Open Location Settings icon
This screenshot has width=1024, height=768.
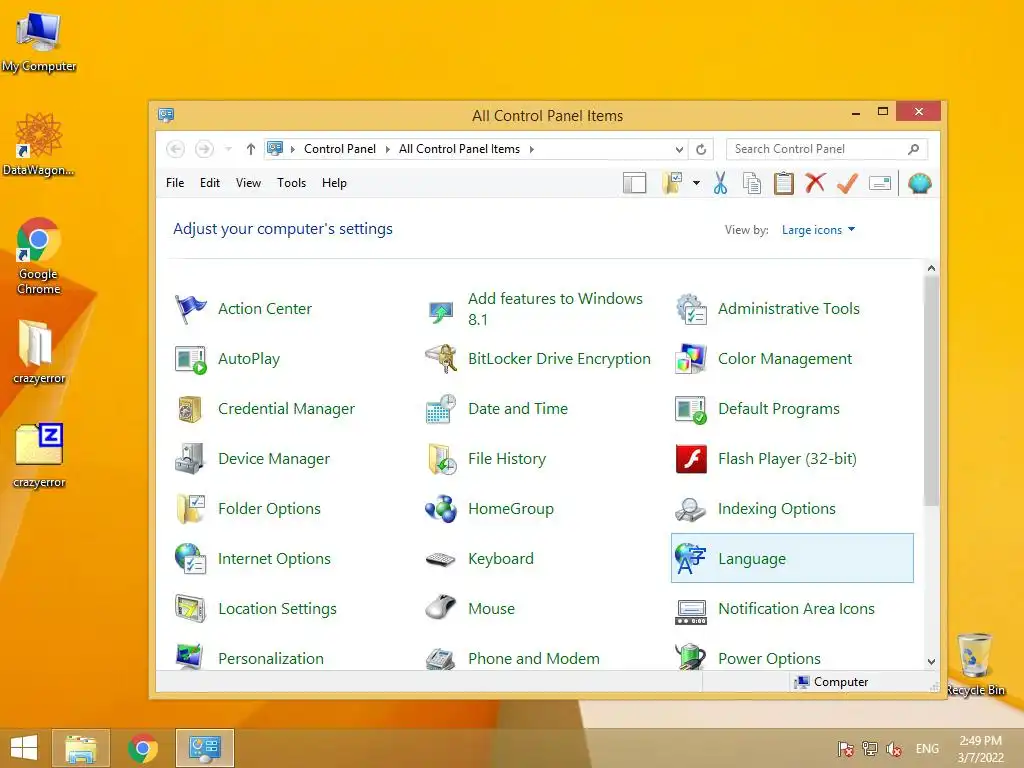(x=190, y=609)
